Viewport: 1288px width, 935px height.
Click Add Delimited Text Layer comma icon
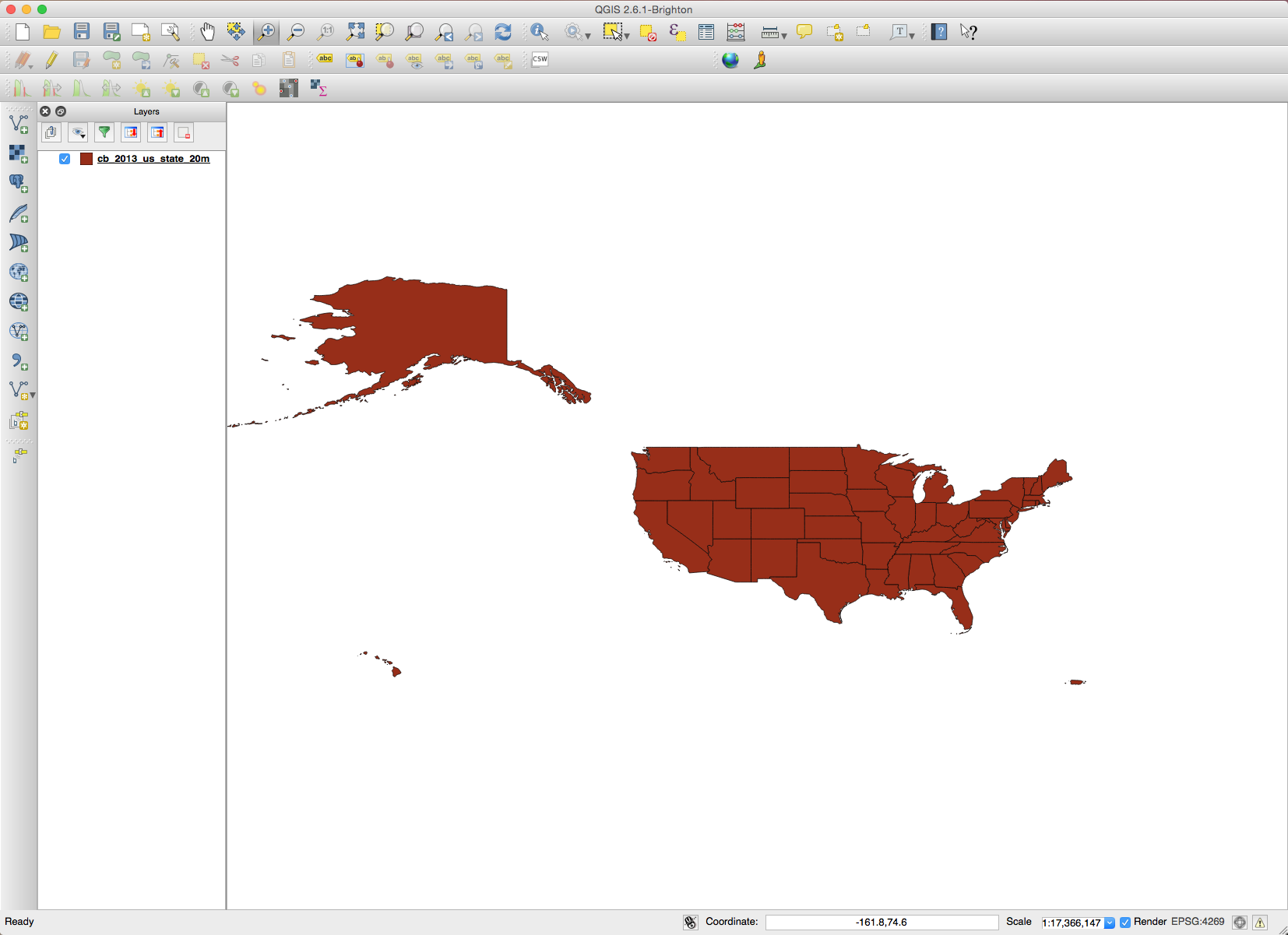tap(19, 361)
